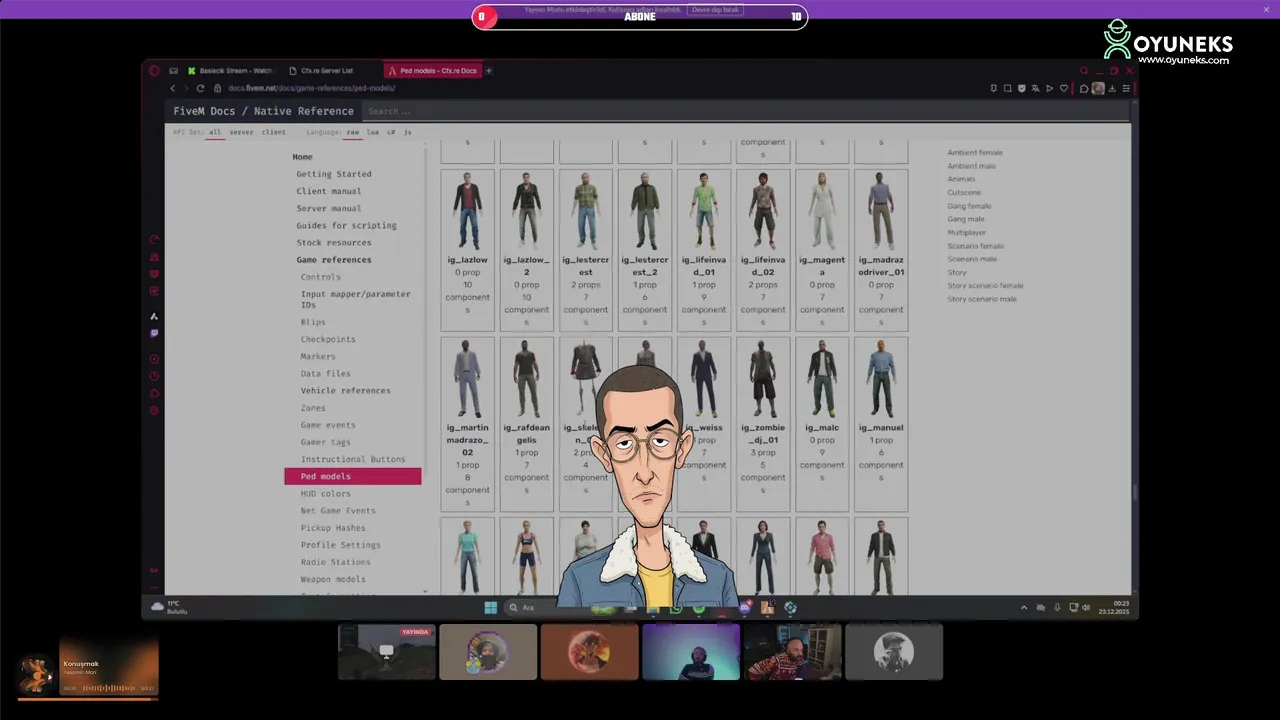Jump to Animals category
Image resolution: width=1280 pixels, height=720 pixels.
961,179
